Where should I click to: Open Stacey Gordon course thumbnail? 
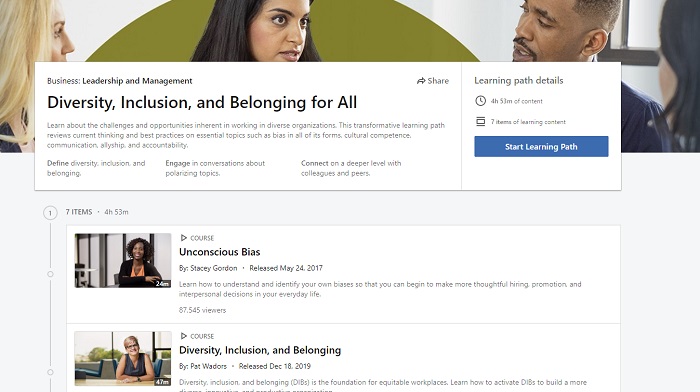pyautogui.click(x=123, y=260)
